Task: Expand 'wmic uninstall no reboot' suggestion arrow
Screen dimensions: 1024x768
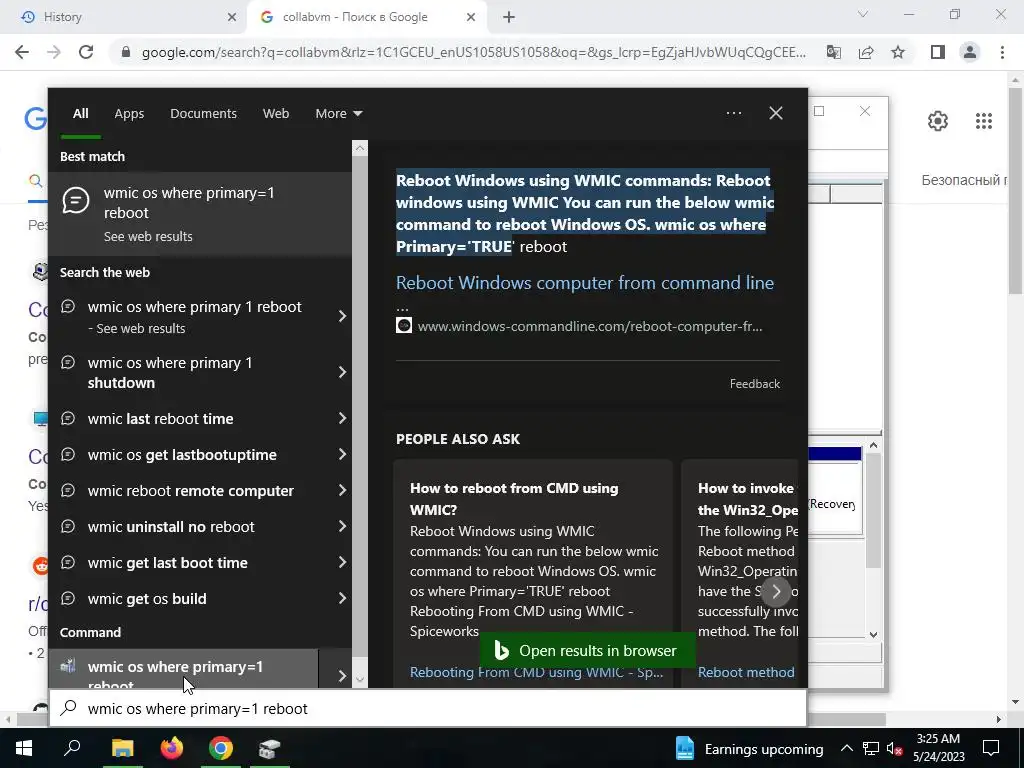Action: [x=342, y=526]
